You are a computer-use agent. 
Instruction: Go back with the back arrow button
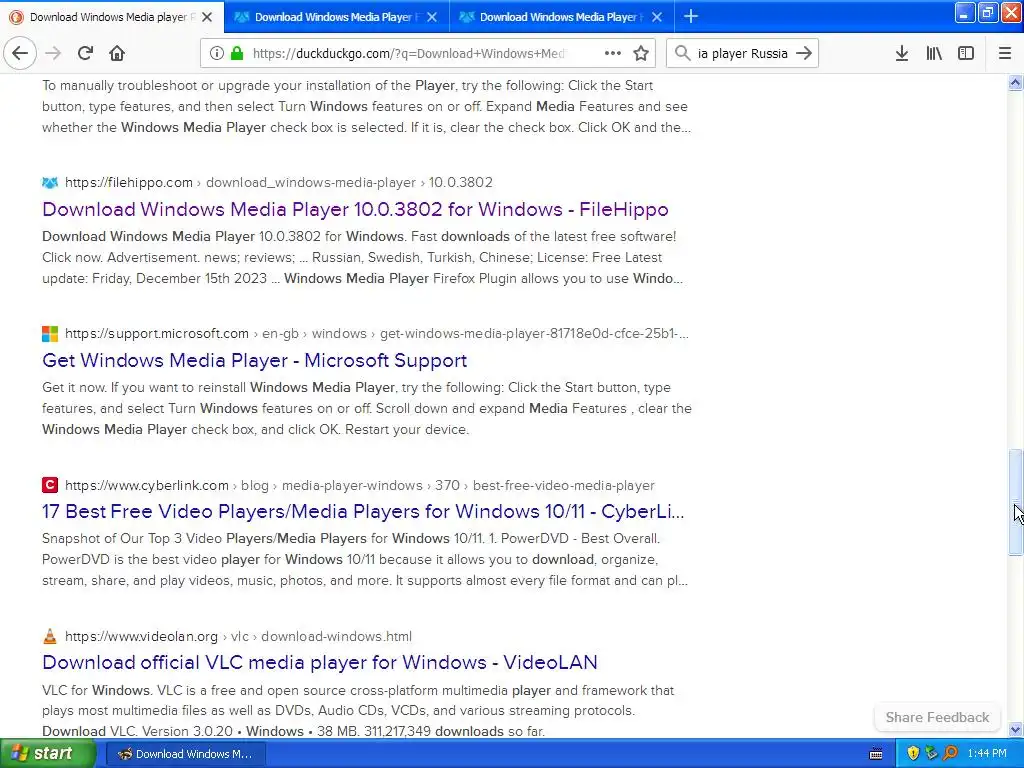20,54
